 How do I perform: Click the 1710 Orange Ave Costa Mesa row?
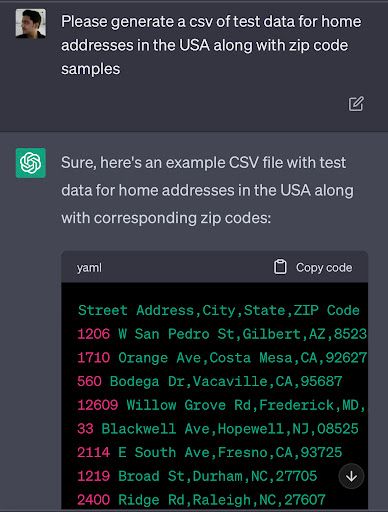point(222,358)
